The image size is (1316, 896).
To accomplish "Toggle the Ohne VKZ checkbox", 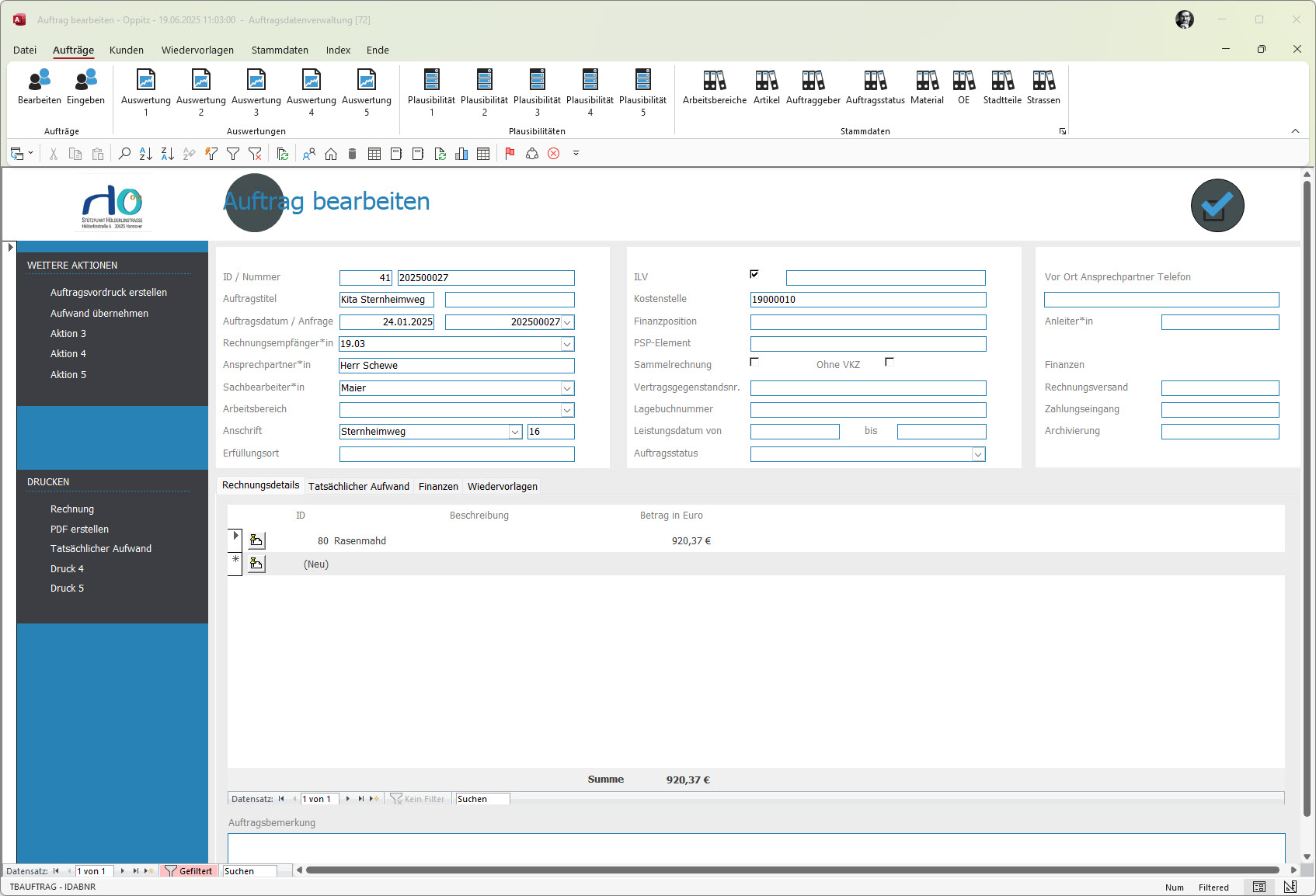I will [890, 362].
